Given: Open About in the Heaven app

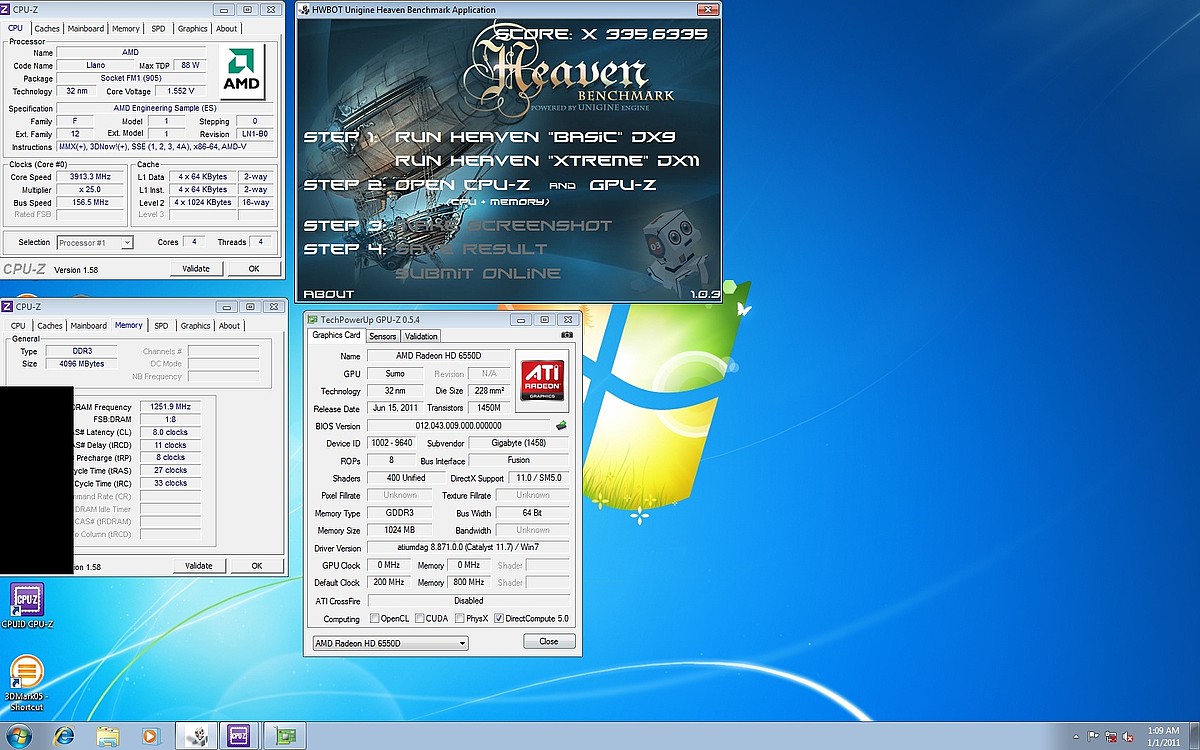Looking at the screenshot, I should (328, 294).
